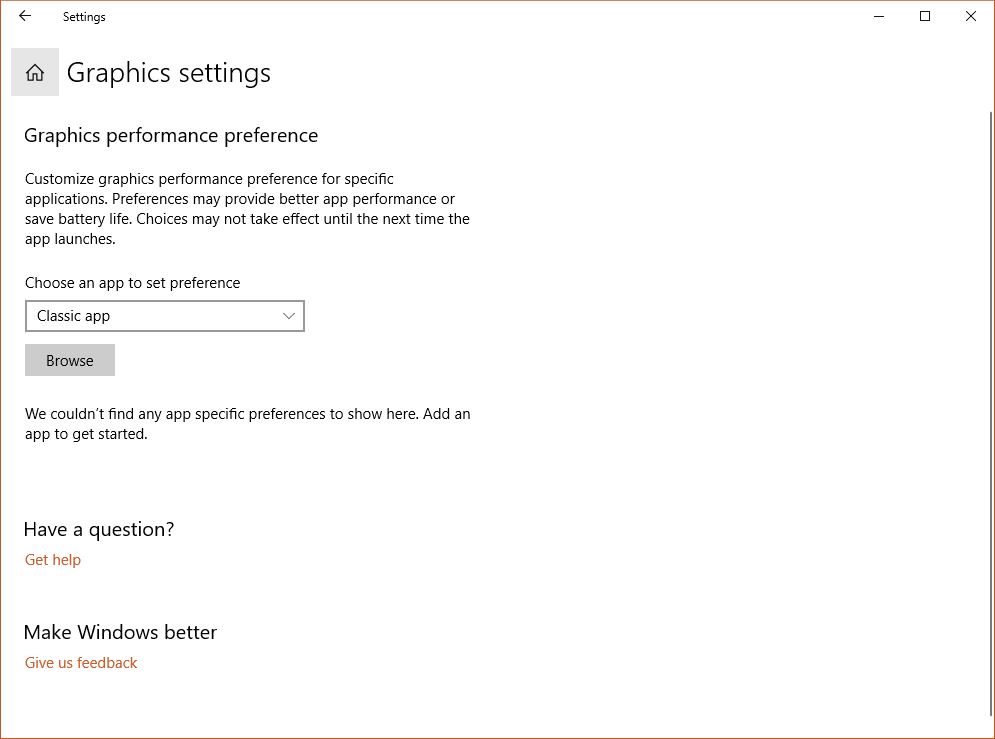Screen dimensions: 995x739
Task: Click the Make Windows better heading
Action: (121, 632)
